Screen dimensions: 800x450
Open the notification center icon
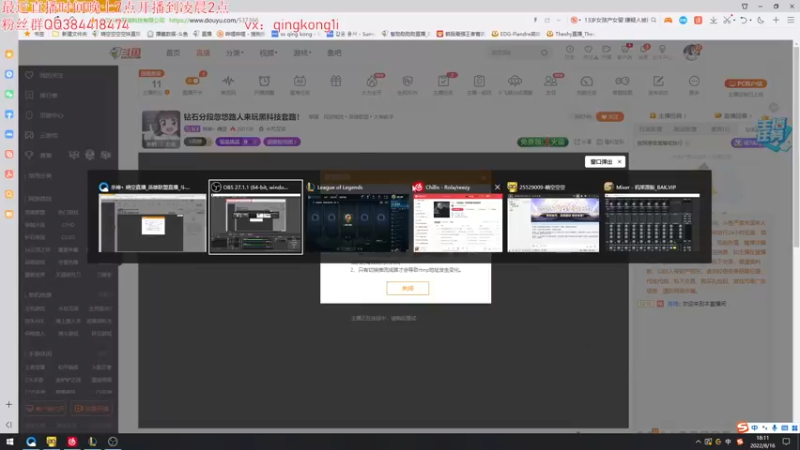click(786, 442)
